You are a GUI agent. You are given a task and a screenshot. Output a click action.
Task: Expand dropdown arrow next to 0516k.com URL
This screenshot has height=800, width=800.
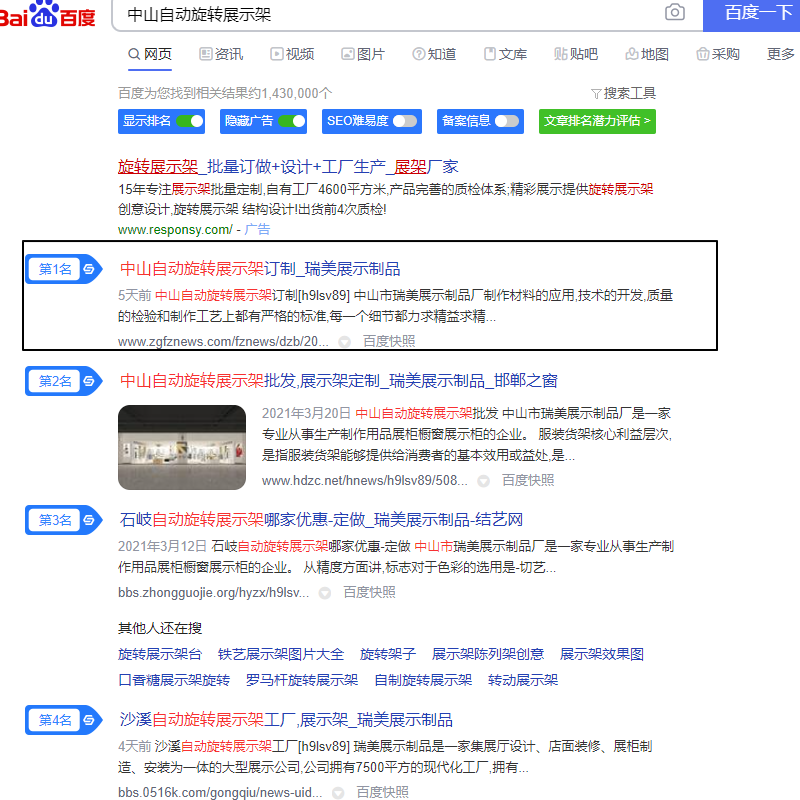point(338,793)
